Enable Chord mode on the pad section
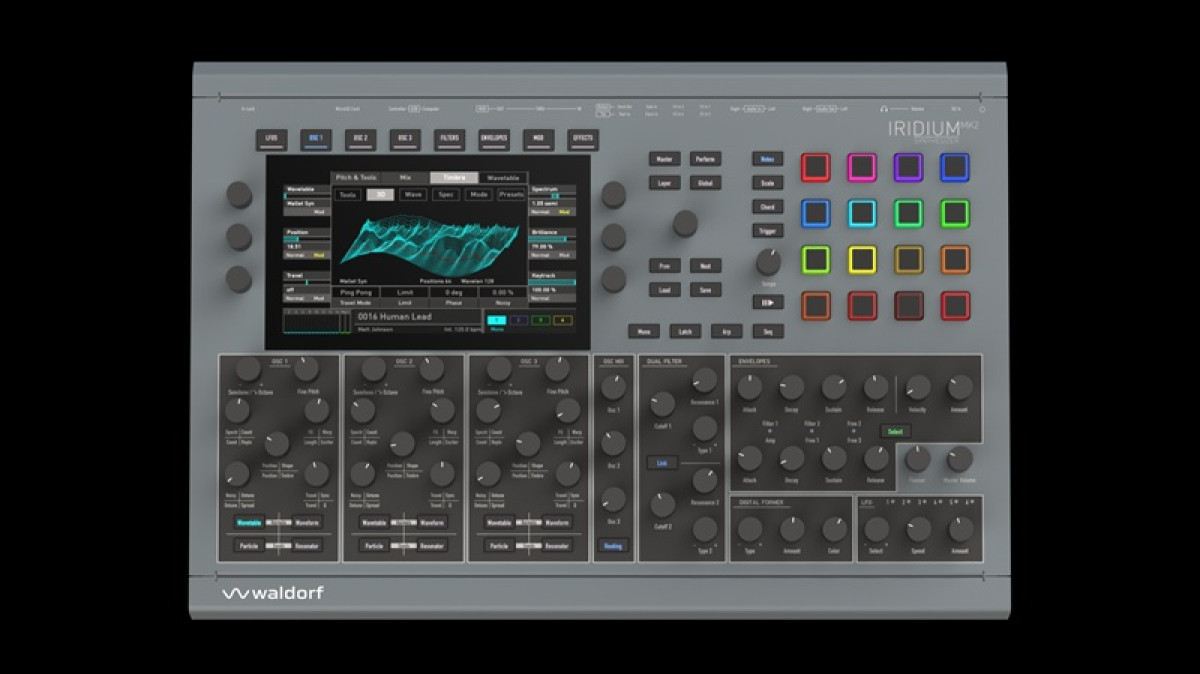 767,206
